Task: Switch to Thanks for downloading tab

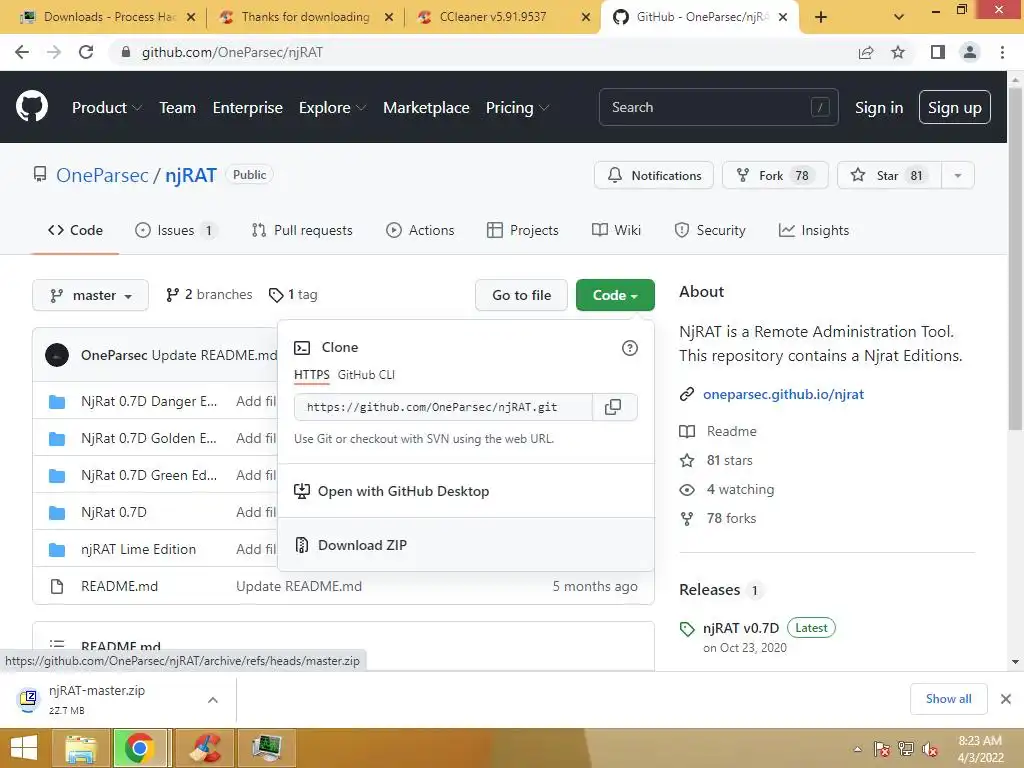Action: (305, 17)
